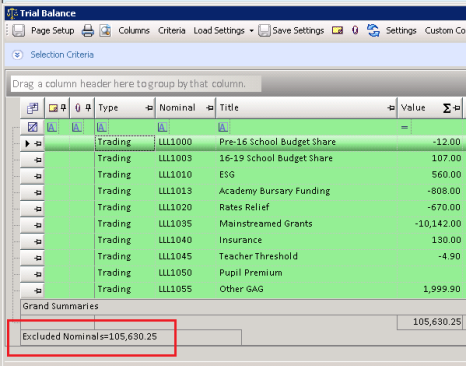Toggle row pin for Pupil Premium row
Image resolution: width=466 pixels, height=366 pixels.
point(38,274)
